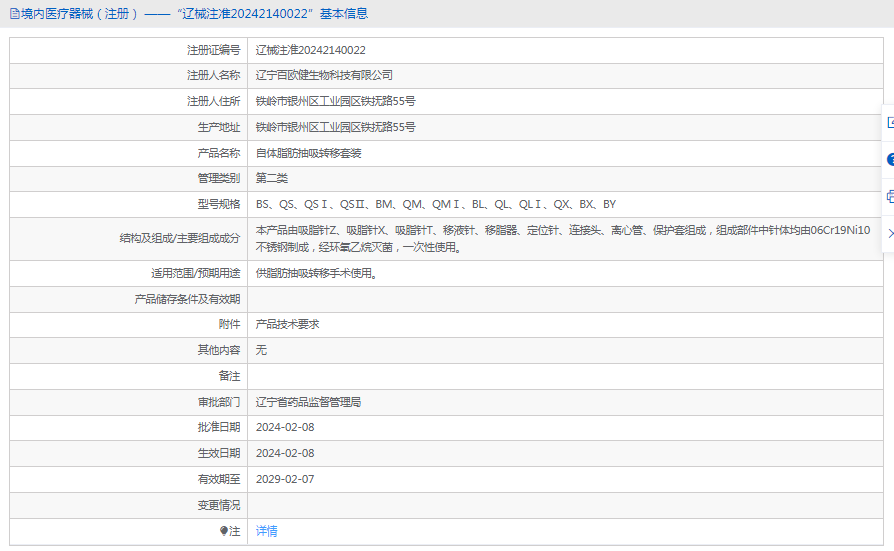Click date 2024-02-08 in 批准日期 row

pos(285,427)
